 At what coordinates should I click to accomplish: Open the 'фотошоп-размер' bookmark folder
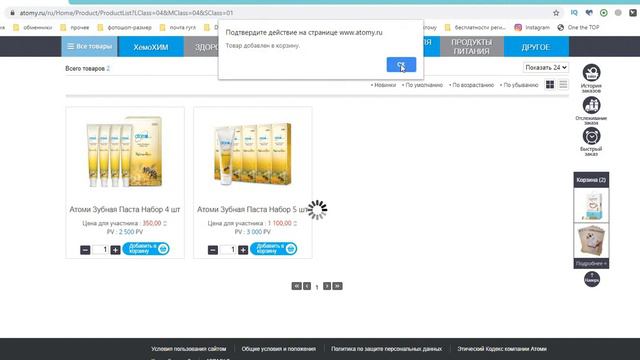(x=124, y=27)
